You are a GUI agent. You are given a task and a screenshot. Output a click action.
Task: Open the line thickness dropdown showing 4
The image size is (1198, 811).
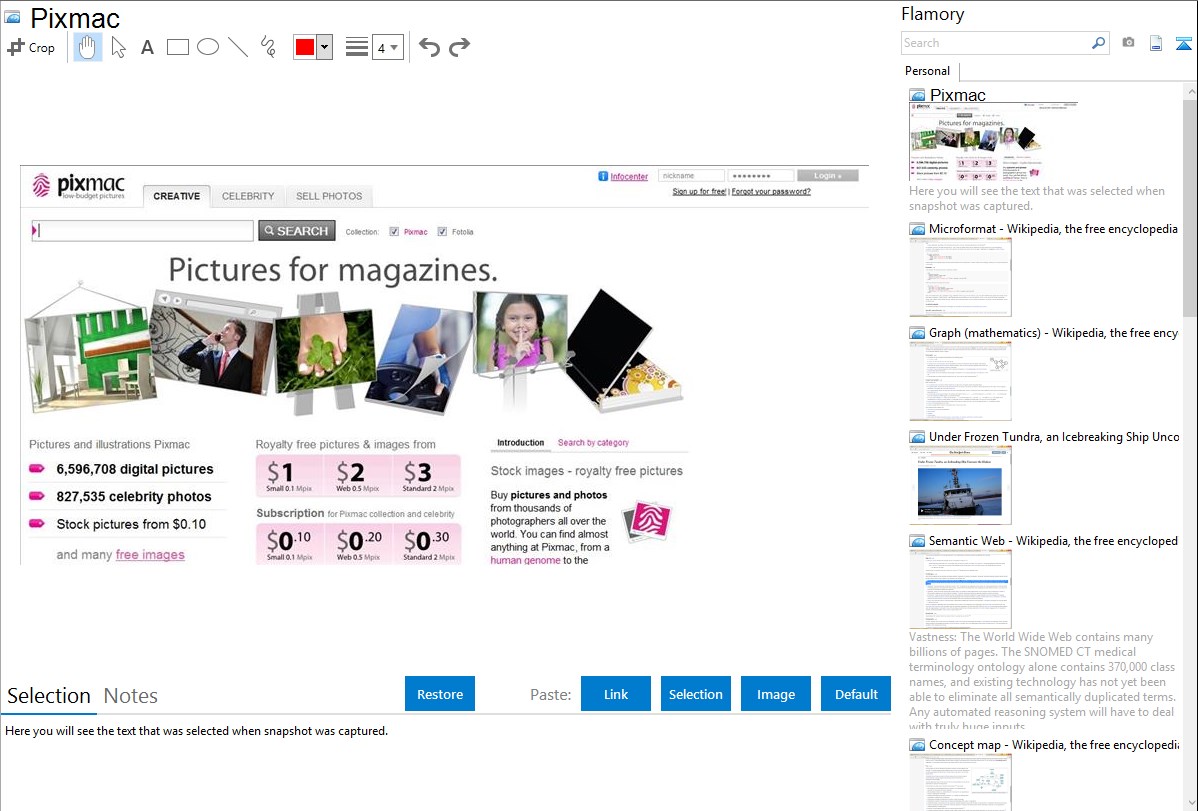(x=388, y=47)
